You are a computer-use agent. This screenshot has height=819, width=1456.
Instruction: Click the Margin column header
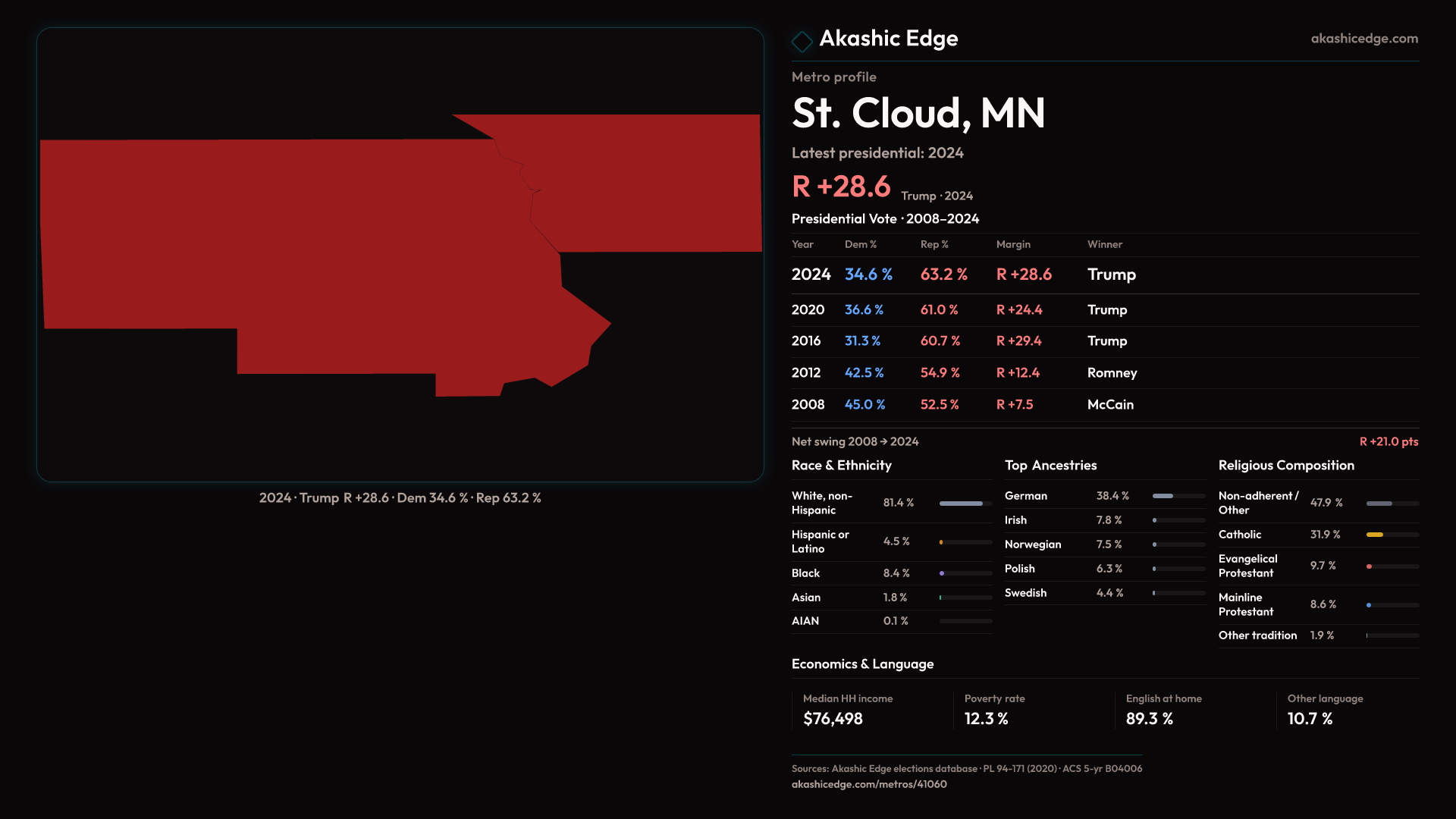(x=1013, y=244)
